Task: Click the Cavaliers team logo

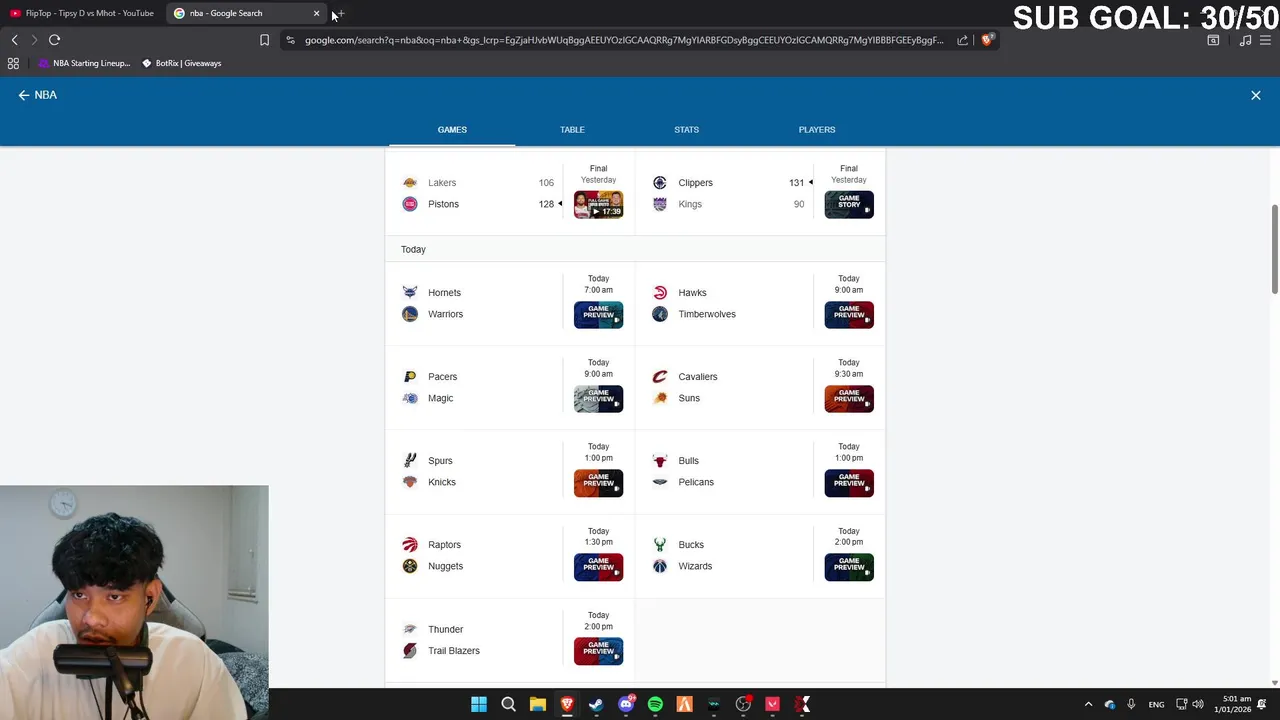Action: click(x=660, y=377)
